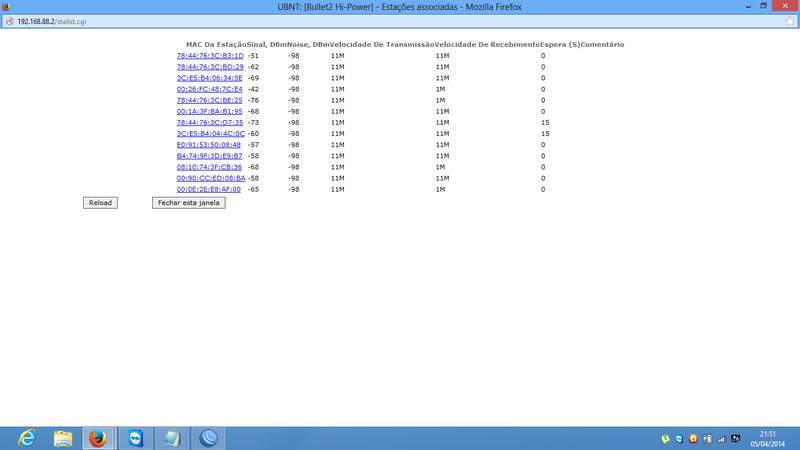This screenshot has width=800, height=450.
Task: Open Internet Explorer from the taskbar
Action: (27, 438)
